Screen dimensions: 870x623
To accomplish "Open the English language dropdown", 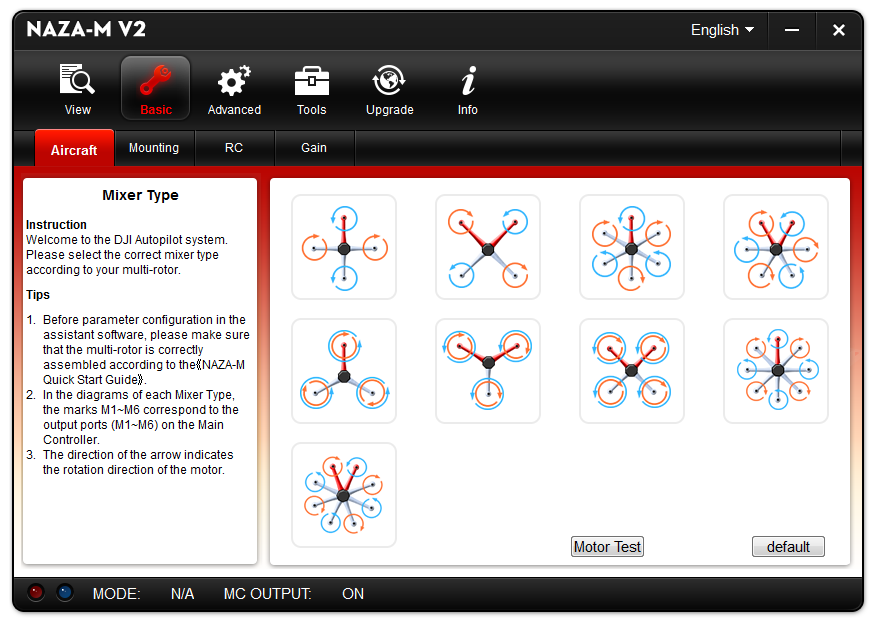I will pyautogui.click(x=722, y=30).
